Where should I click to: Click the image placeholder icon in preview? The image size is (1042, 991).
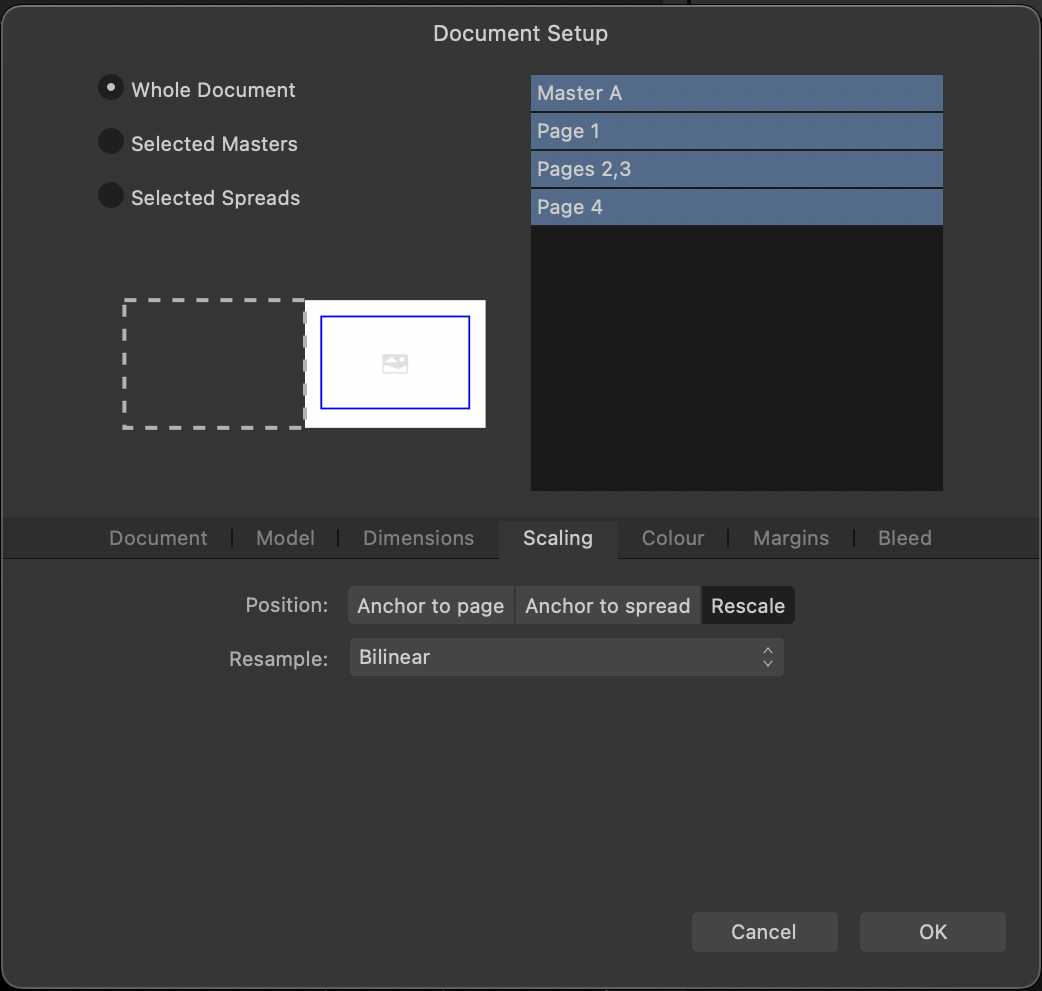[394, 361]
